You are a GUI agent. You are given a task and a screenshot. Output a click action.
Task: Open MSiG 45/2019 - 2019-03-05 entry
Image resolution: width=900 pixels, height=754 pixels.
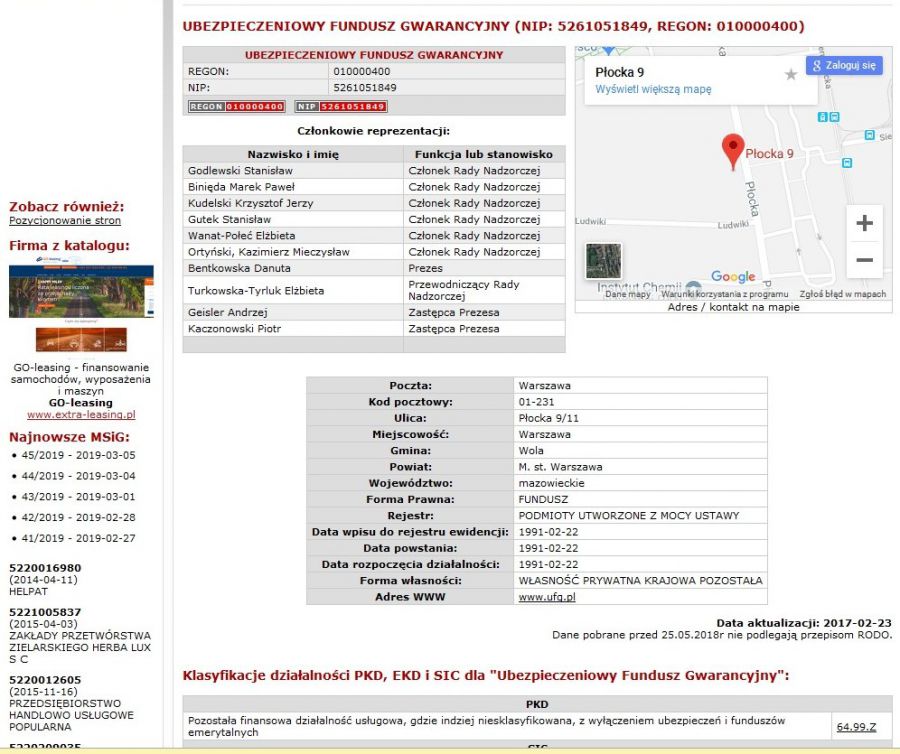pyautogui.click(x=79, y=455)
